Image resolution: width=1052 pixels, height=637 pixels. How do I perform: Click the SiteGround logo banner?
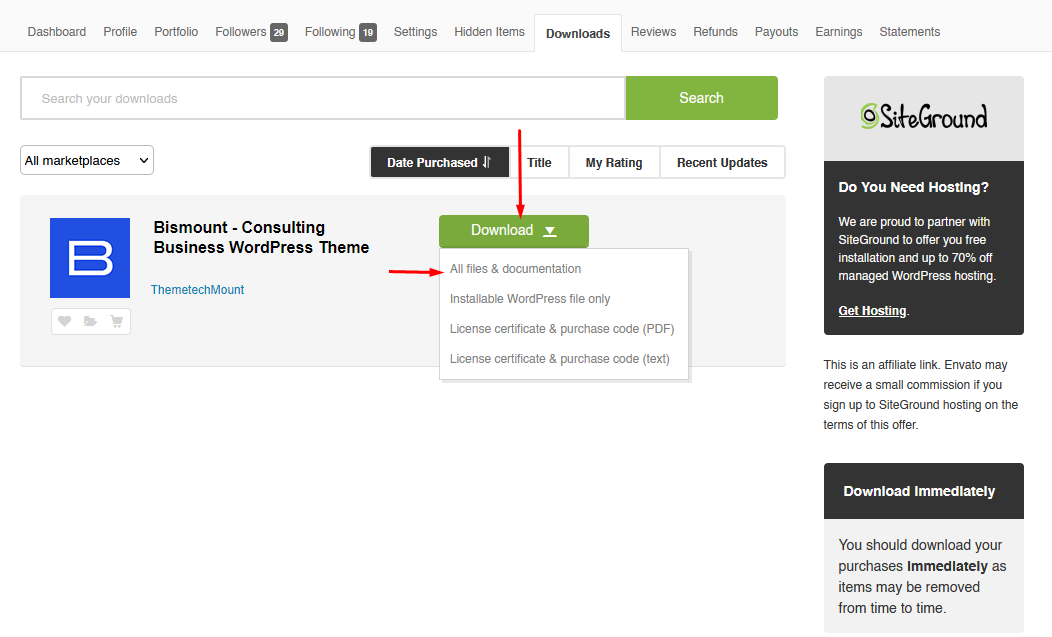tap(923, 117)
